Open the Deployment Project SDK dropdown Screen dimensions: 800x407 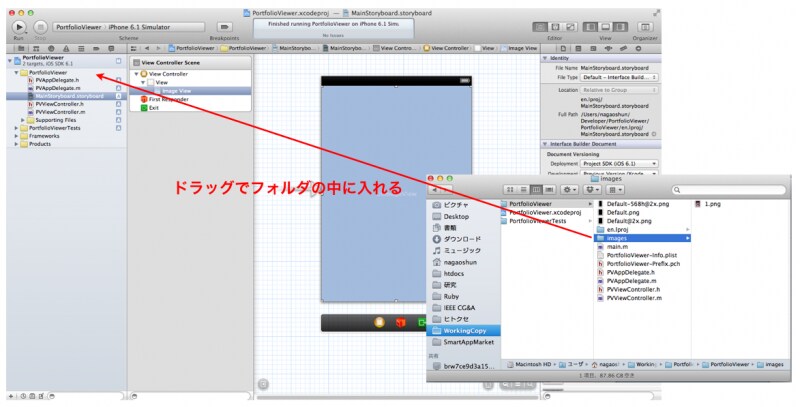pyautogui.click(x=619, y=164)
